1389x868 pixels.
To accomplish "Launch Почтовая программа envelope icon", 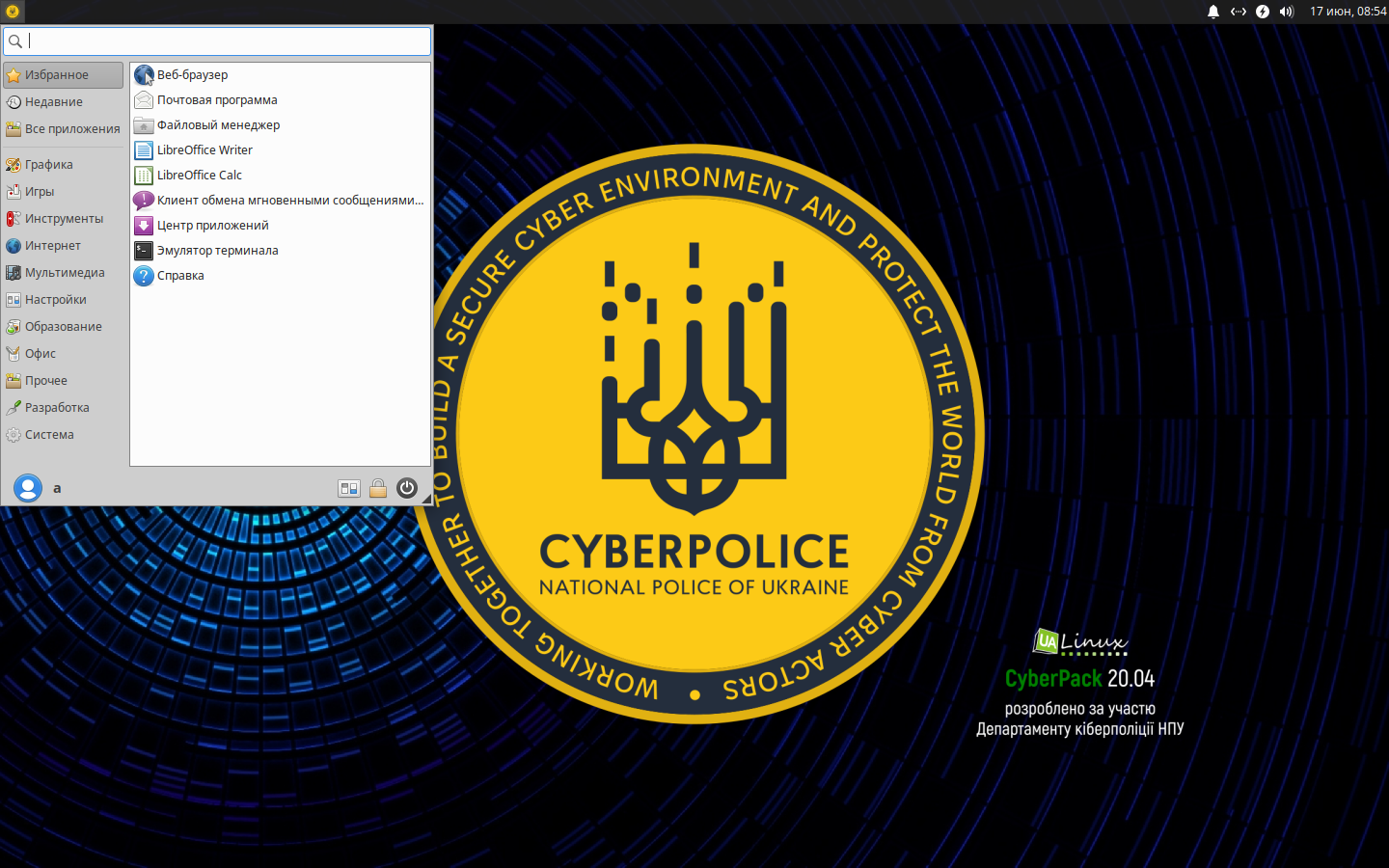I will tap(144, 100).
